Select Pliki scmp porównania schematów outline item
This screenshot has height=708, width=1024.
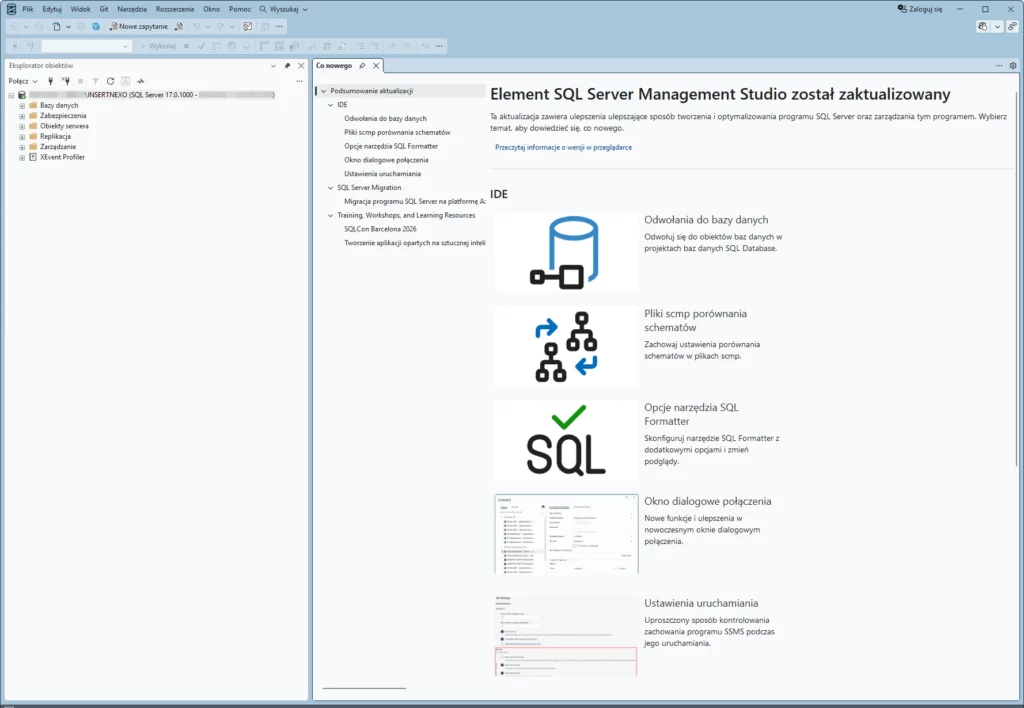(x=397, y=133)
